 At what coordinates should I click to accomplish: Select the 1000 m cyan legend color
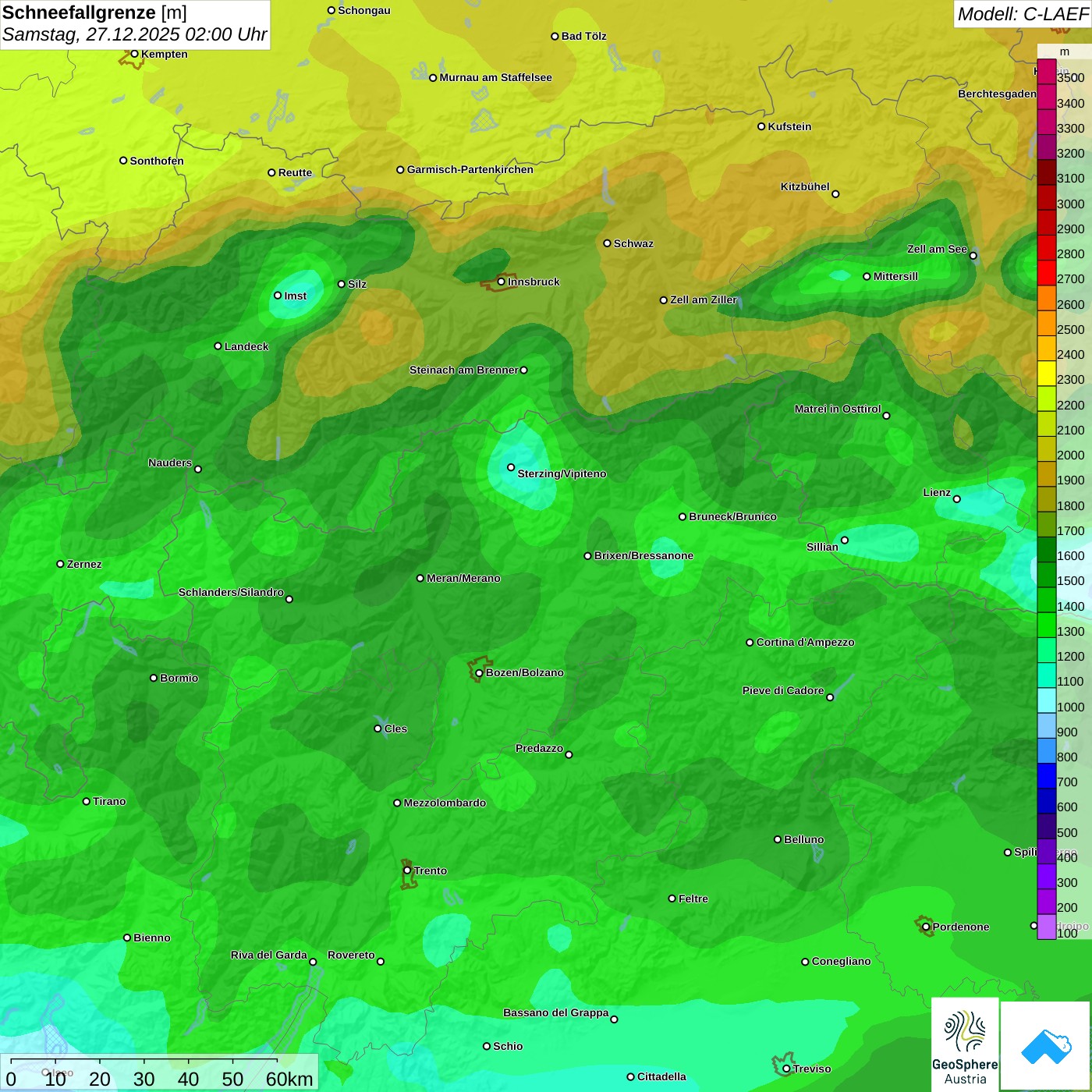(x=1047, y=700)
